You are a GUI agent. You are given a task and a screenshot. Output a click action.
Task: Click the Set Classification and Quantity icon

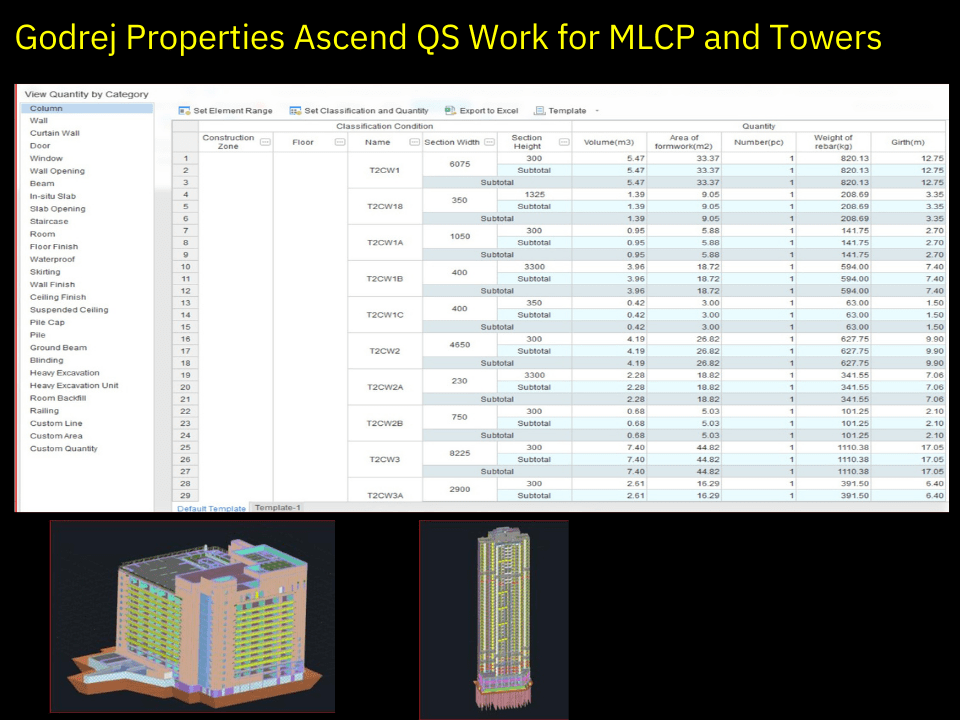click(295, 111)
